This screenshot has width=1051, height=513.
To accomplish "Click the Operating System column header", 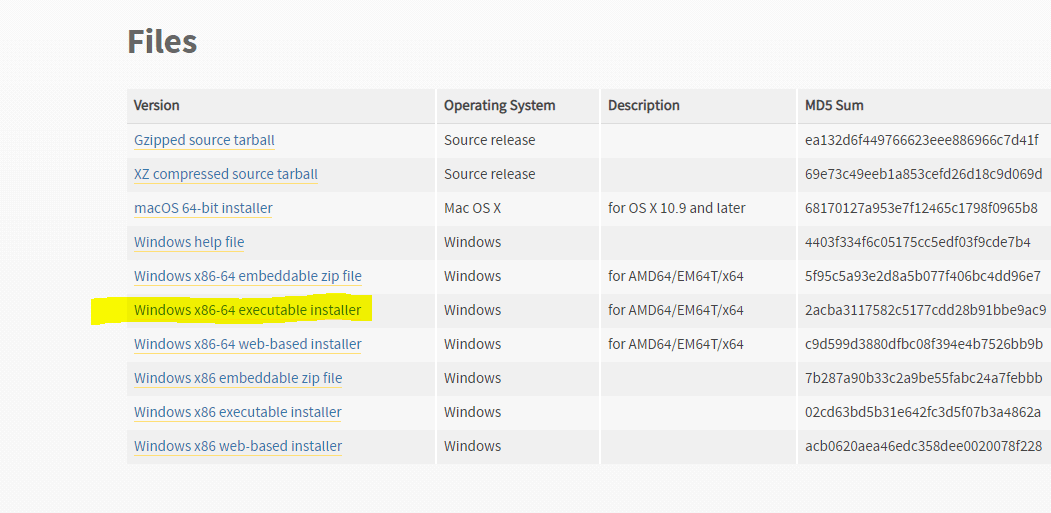I will click(499, 105).
